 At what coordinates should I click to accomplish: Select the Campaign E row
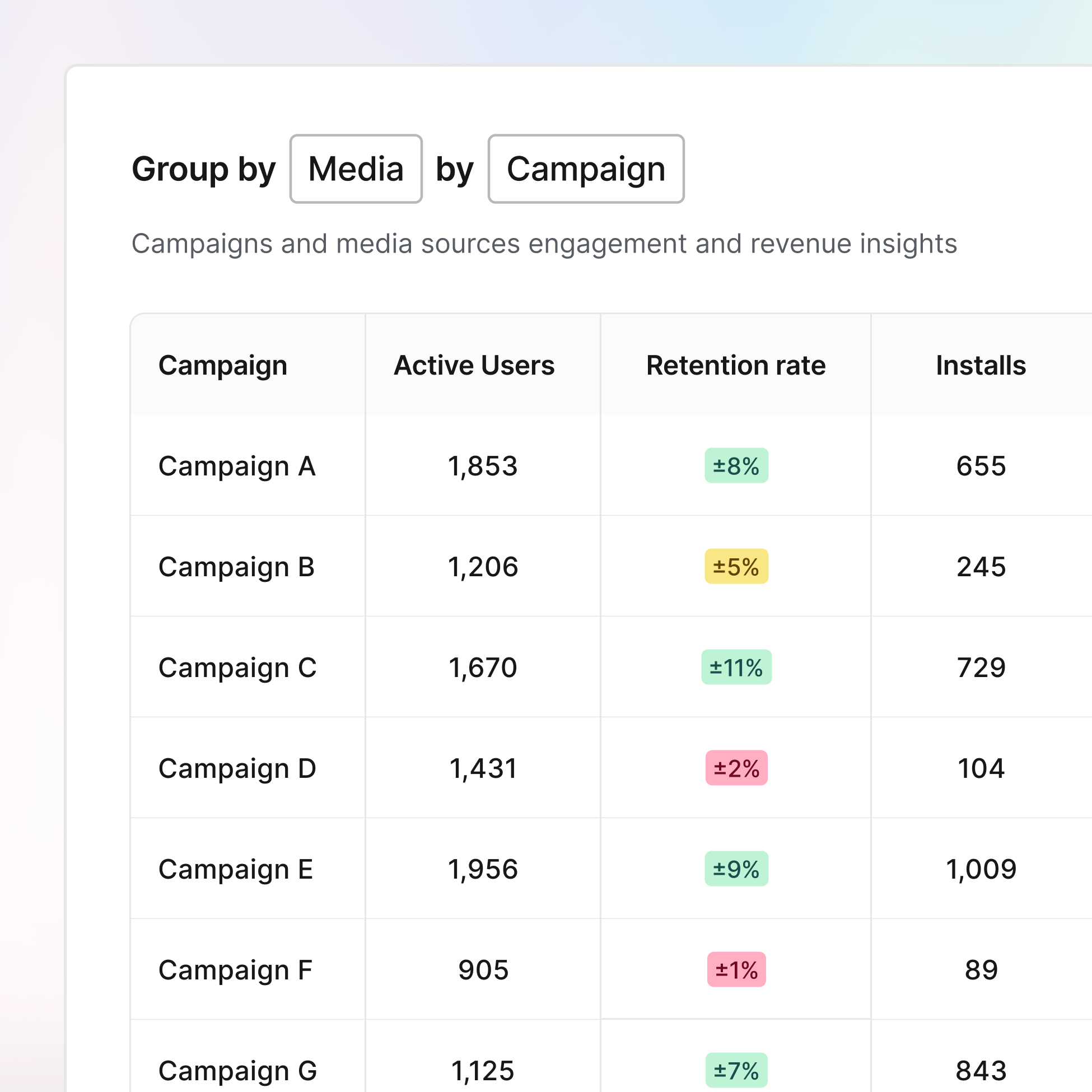[236, 869]
